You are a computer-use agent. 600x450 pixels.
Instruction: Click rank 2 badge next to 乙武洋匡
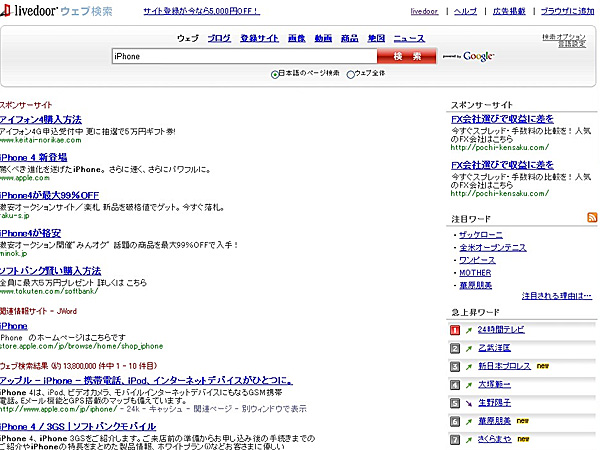point(455,348)
